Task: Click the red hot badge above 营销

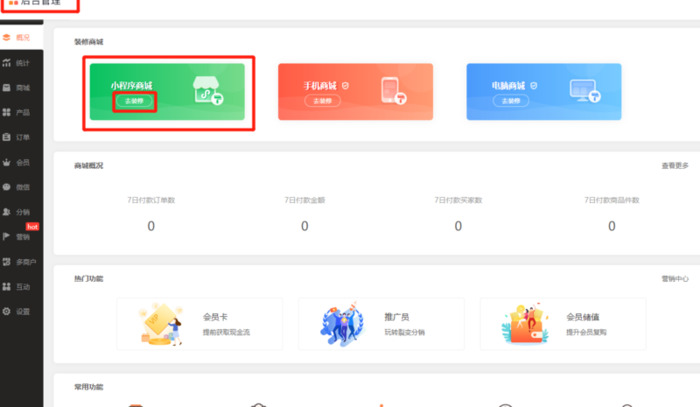Action: tap(32, 227)
